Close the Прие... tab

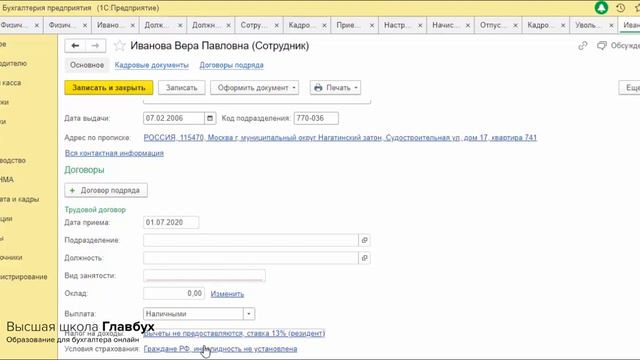pos(372,25)
